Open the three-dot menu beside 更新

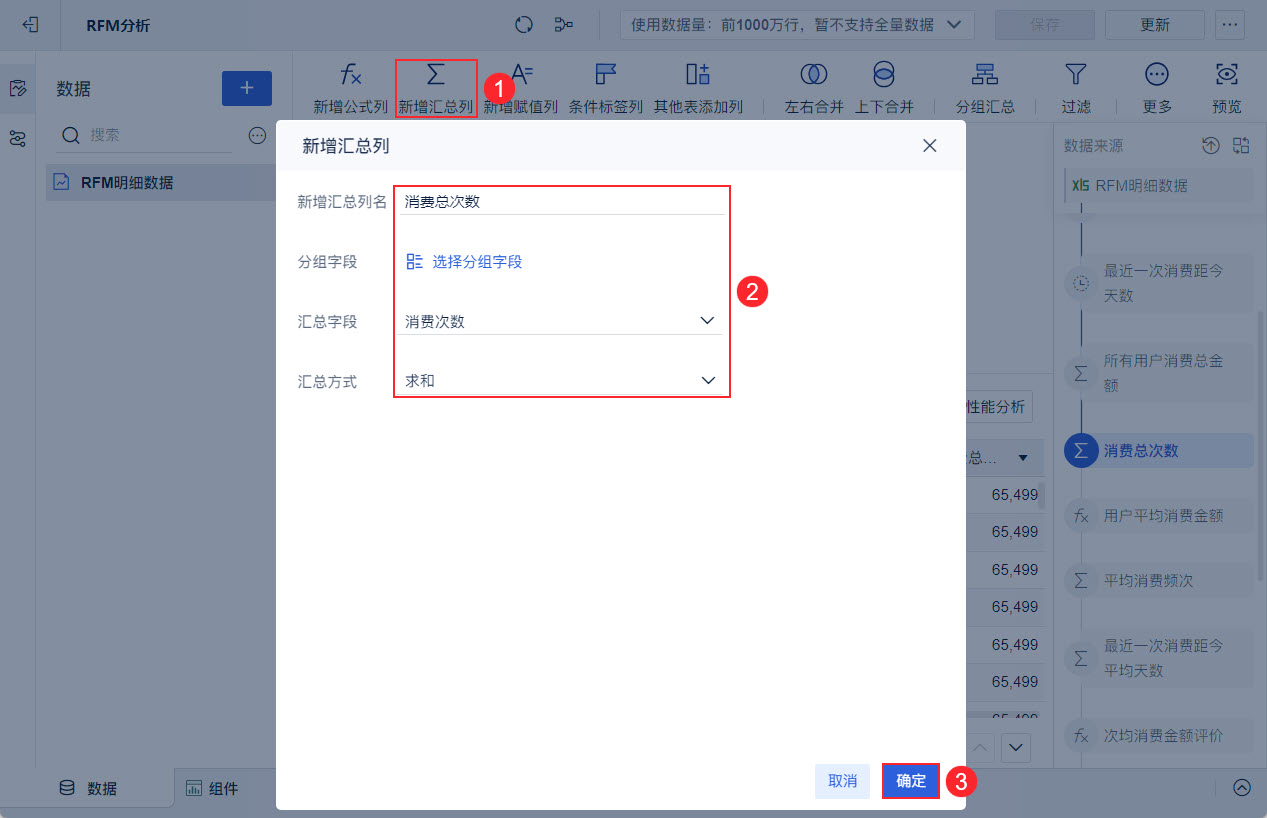pos(1228,25)
